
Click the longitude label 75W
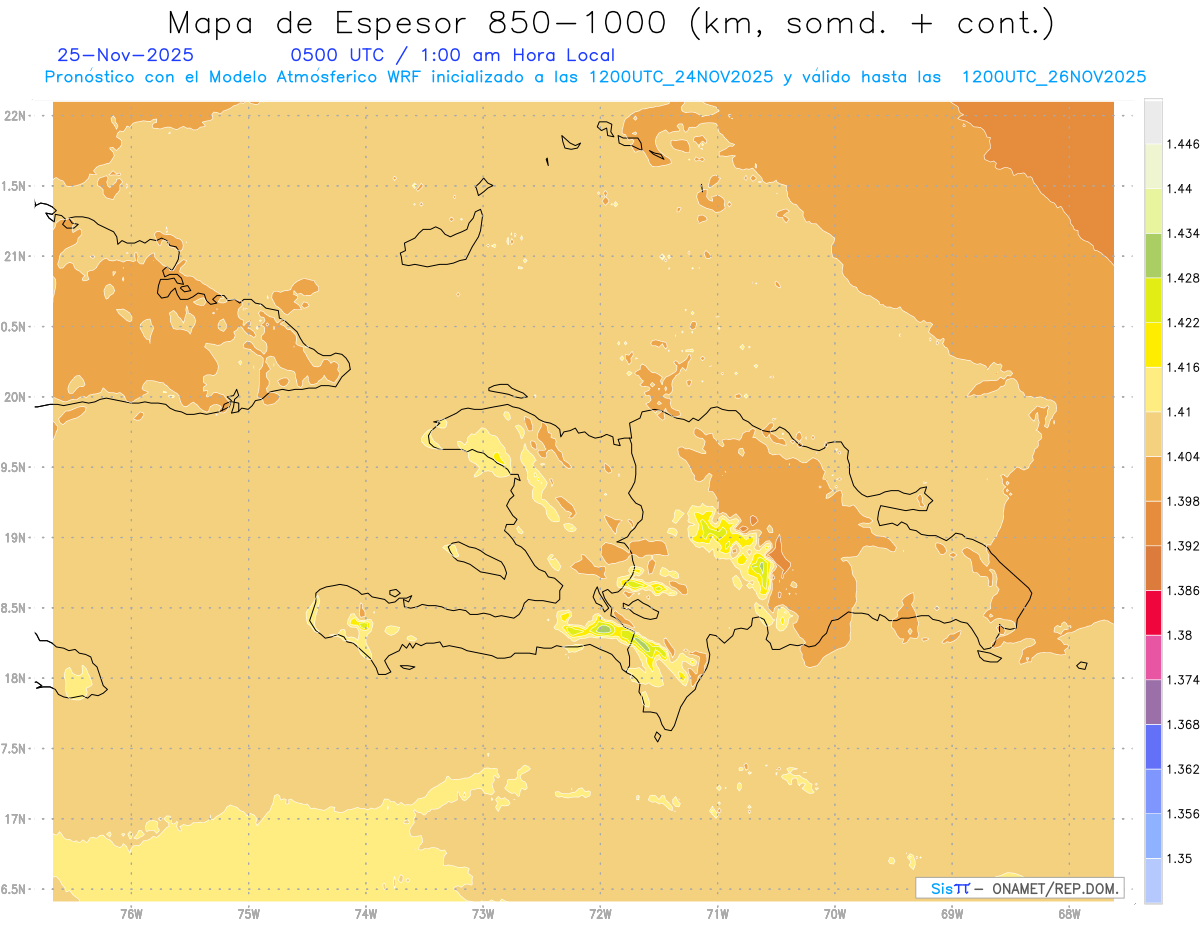(249, 913)
